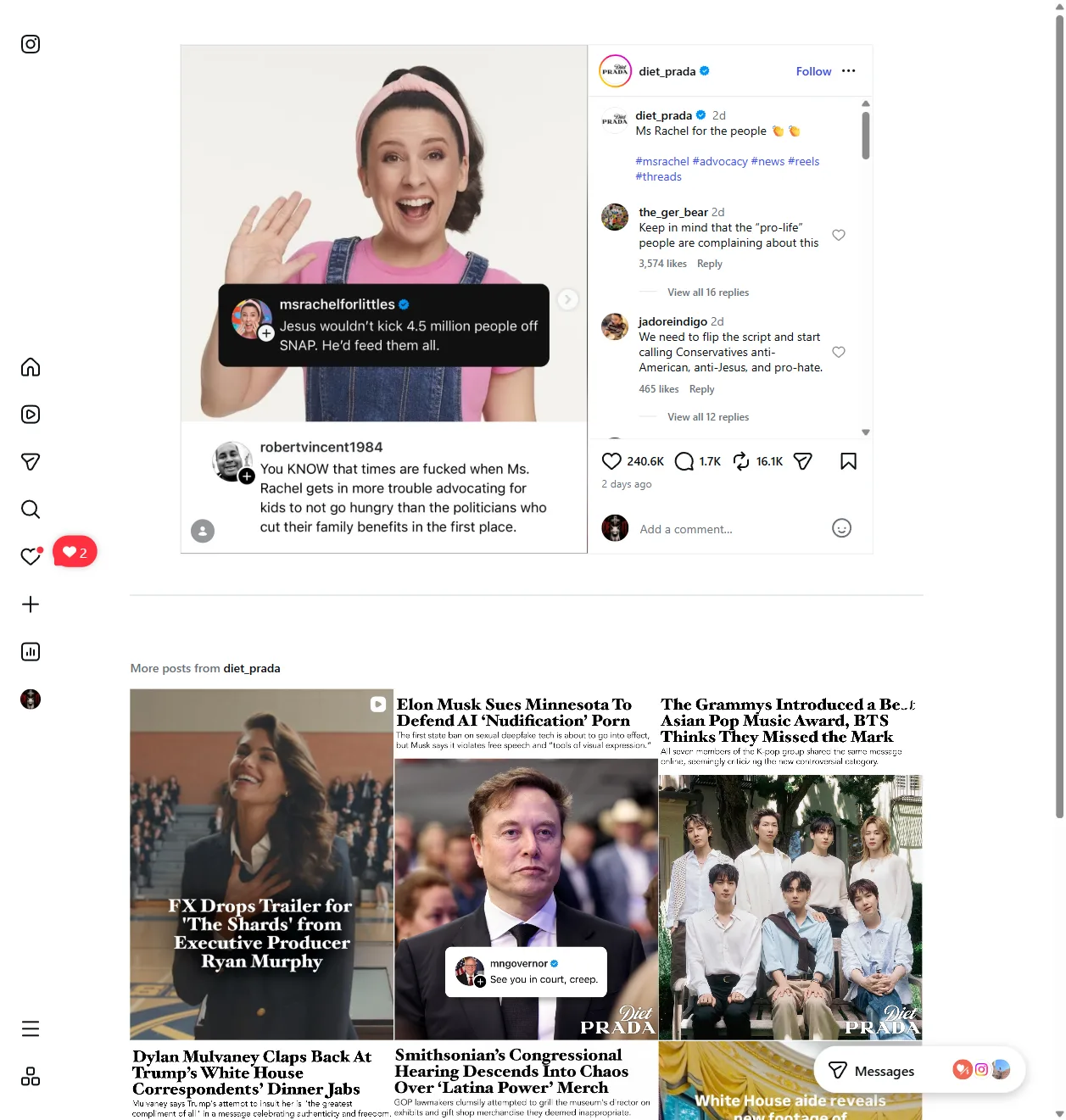
Task: Reply to jadoreindigo's comment
Action: [702, 389]
